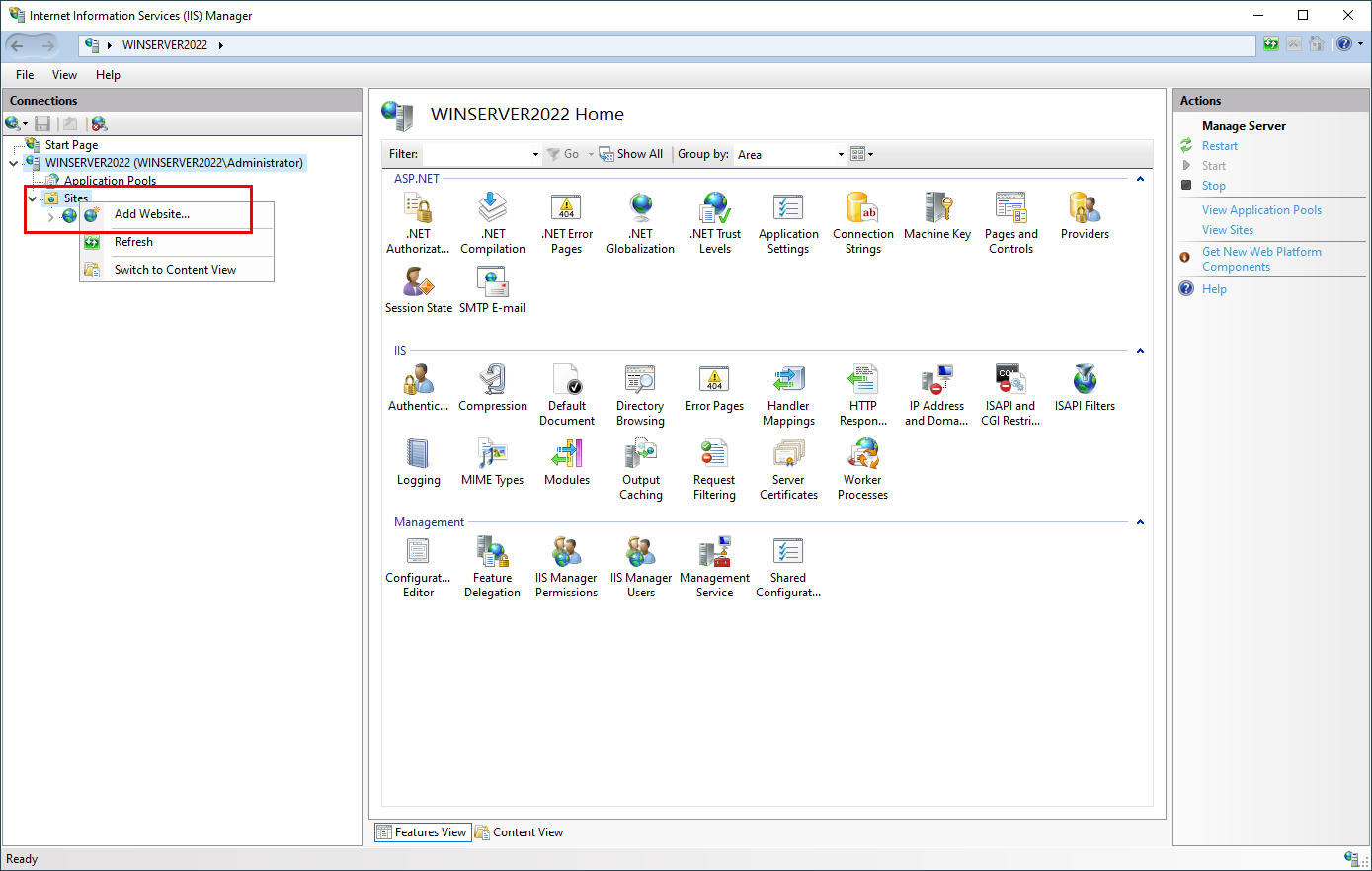The image size is (1372, 871).
Task: Open the .NET Globalization feature
Action: coord(640,223)
